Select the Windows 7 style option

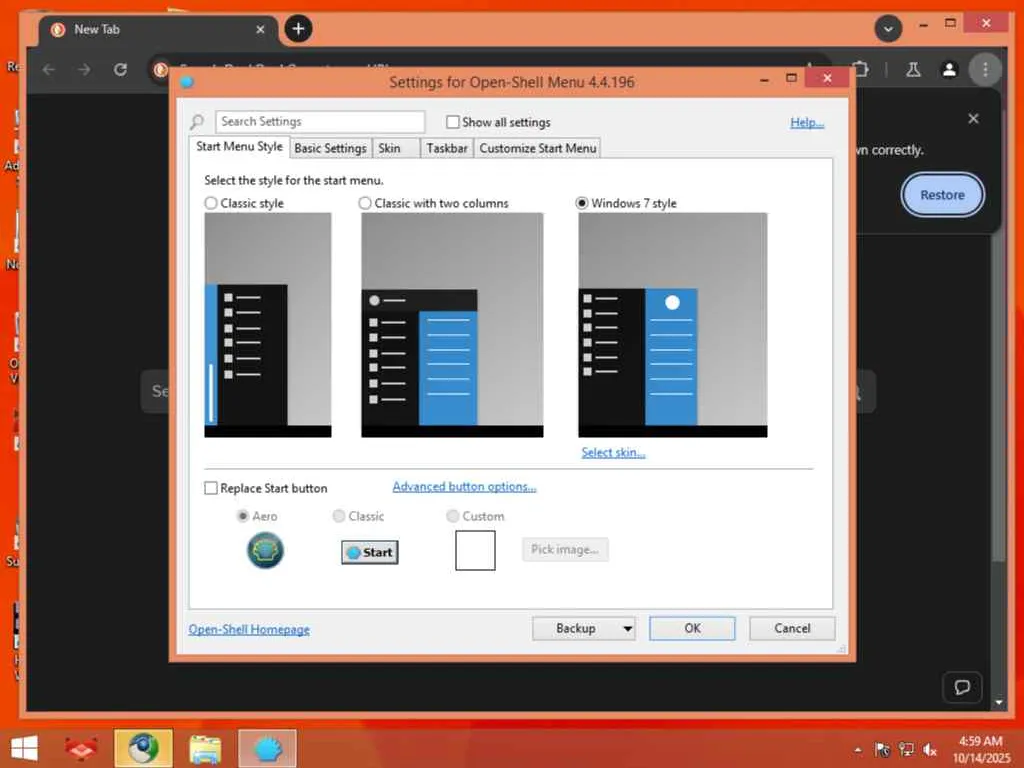click(x=582, y=203)
